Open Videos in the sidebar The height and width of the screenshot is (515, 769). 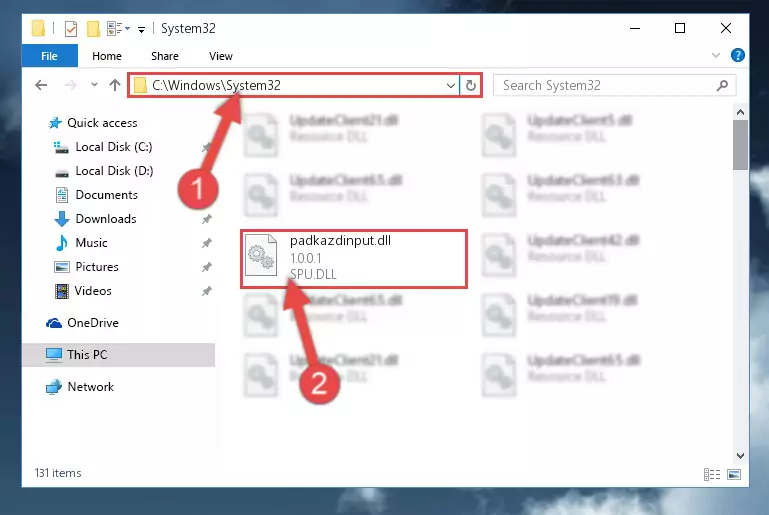(x=93, y=291)
